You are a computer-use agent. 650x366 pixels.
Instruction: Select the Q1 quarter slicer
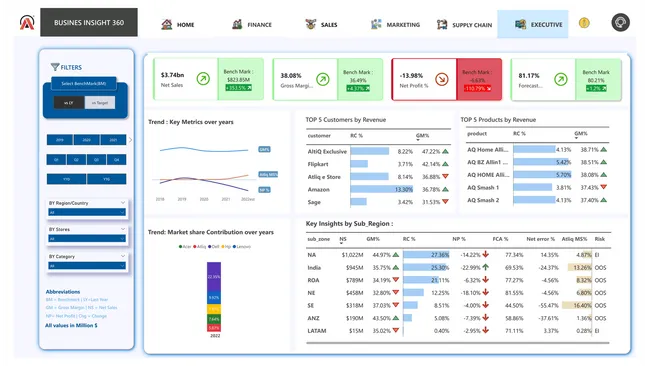coord(56,160)
